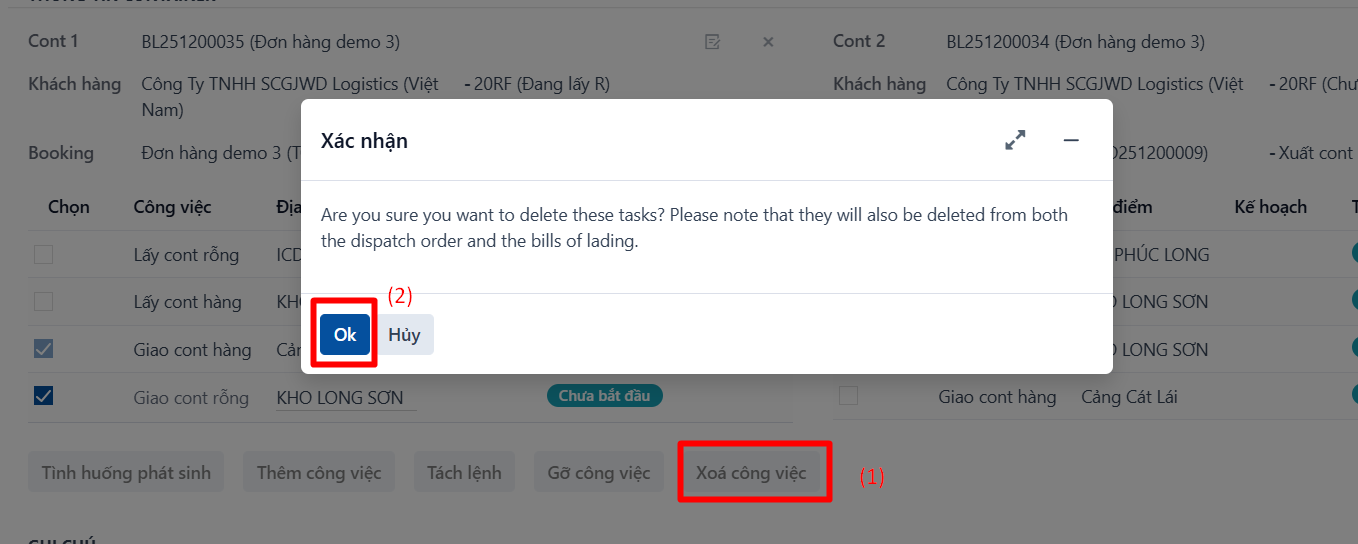Tick the first Lấy cont rỗng checkbox
This screenshot has height=544, width=1358.
coord(43,254)
